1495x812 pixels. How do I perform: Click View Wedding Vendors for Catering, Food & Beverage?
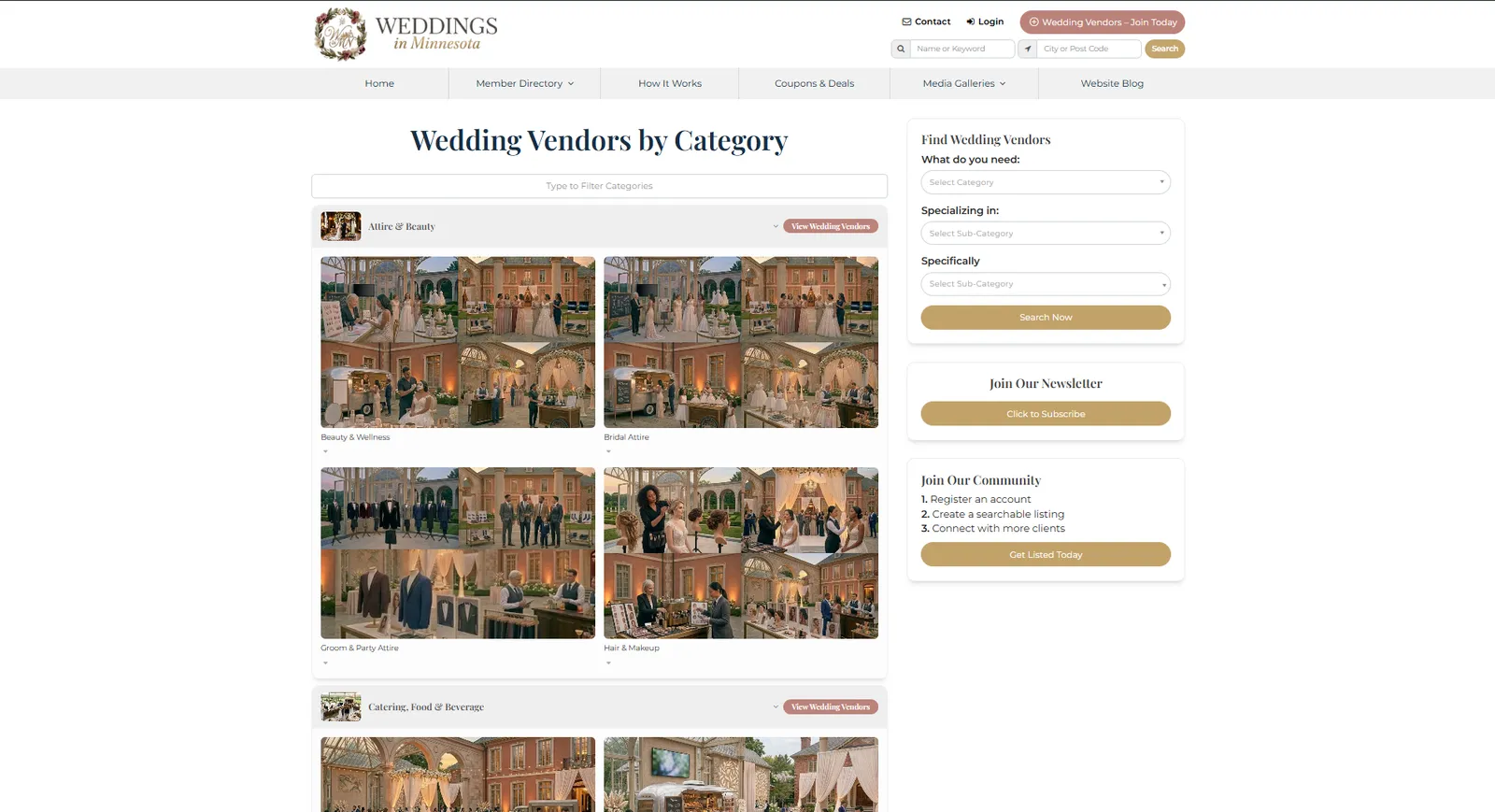(831, 706)
